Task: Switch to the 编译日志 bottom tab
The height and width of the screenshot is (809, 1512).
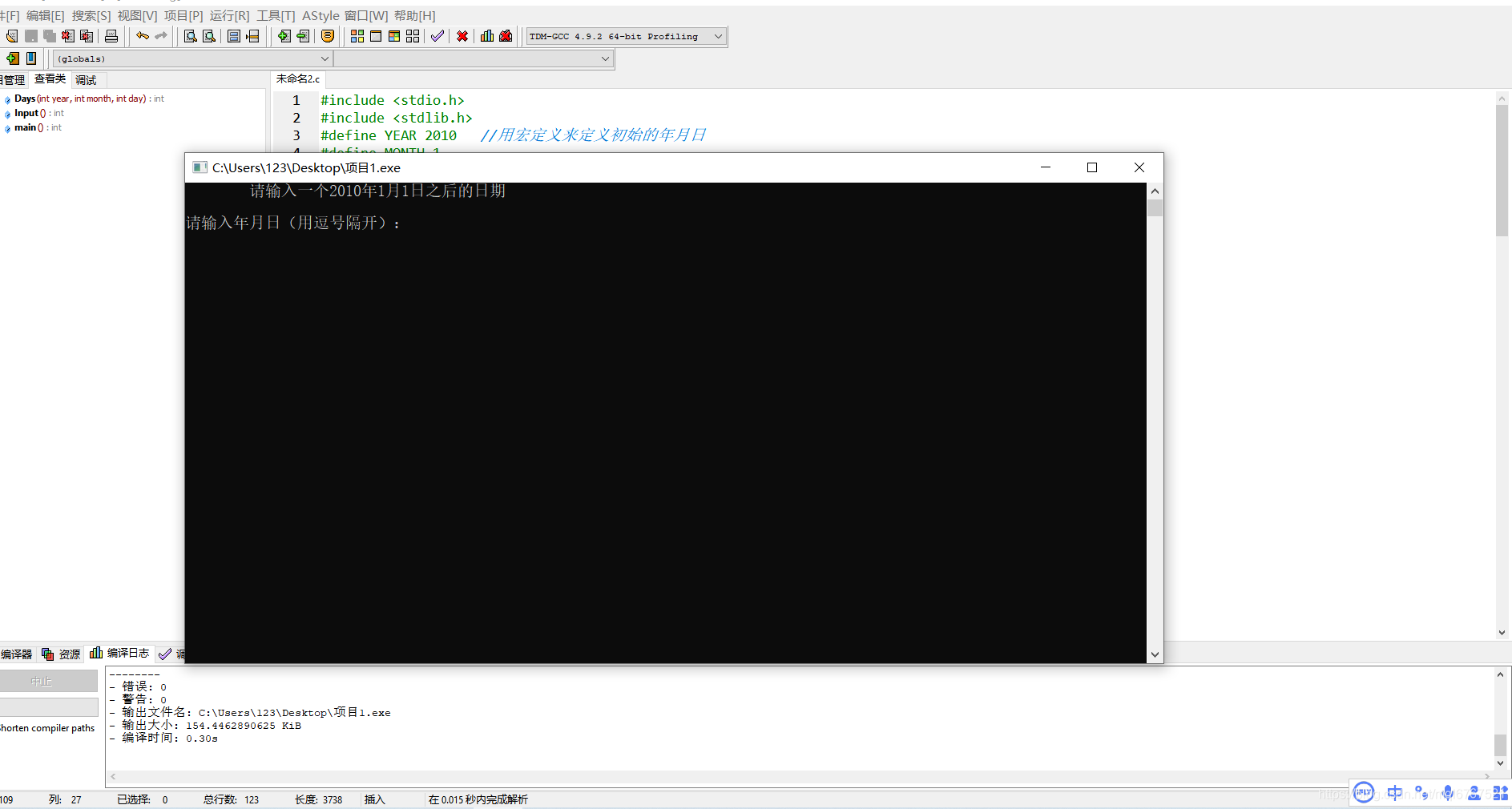Action: (120, 654)
